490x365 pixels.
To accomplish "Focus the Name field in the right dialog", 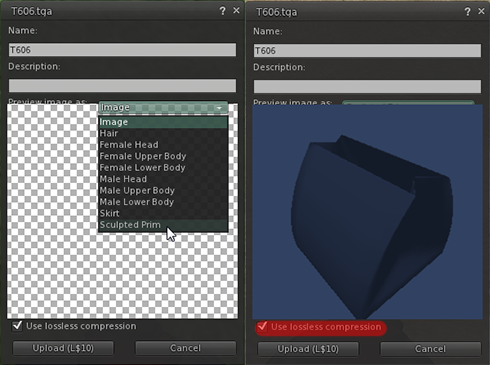I will [x=367, y=51].
